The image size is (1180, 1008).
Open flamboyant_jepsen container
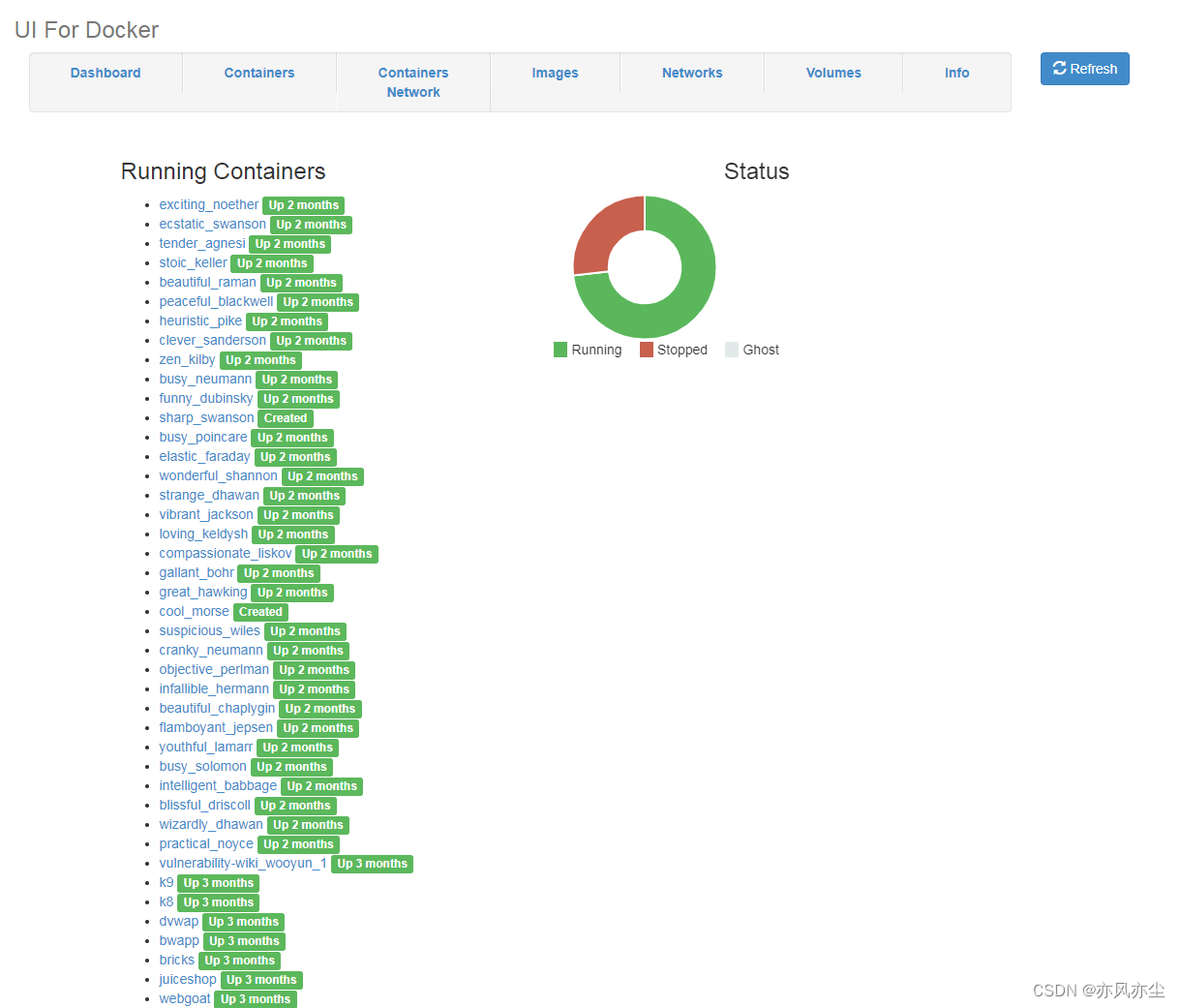216,727
